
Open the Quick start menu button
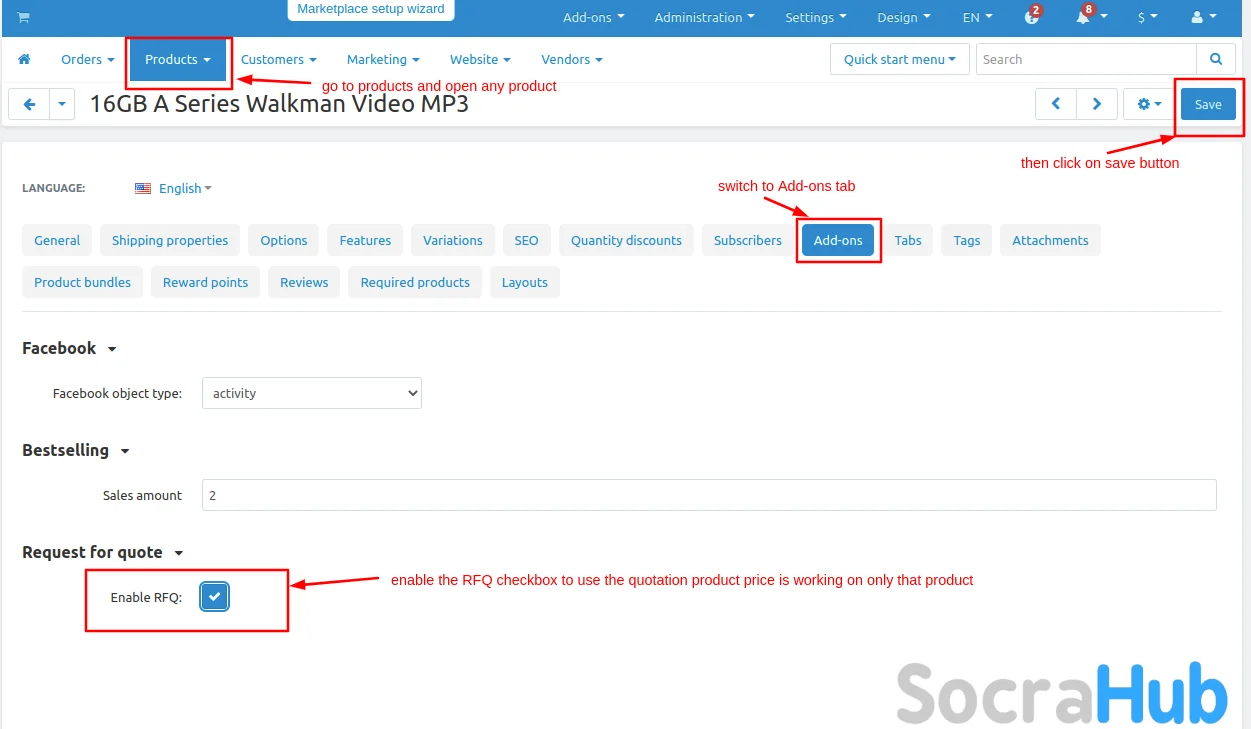click(899, 60)
